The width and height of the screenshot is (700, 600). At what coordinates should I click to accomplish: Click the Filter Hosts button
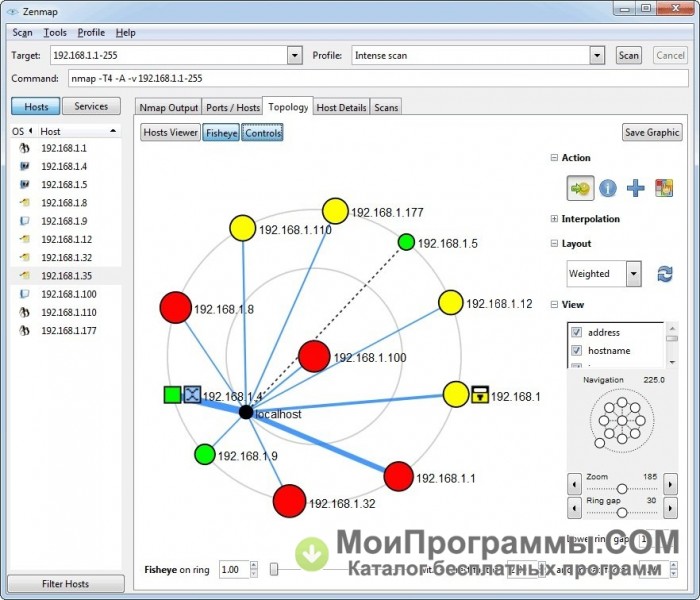tap(66, 583)
